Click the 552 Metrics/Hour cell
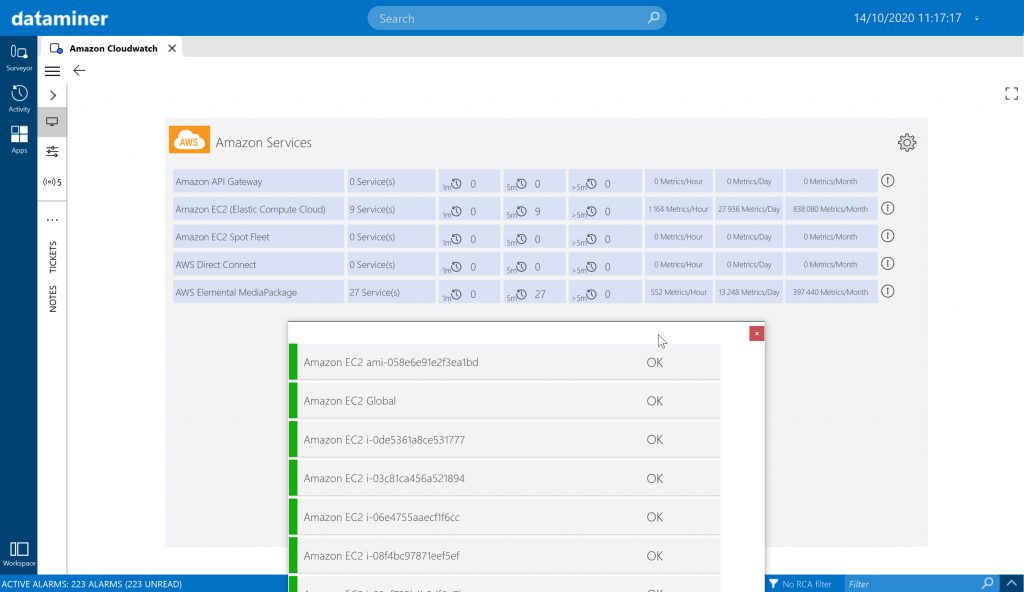Screen dimensions: 1024x592 coord(678,292)
